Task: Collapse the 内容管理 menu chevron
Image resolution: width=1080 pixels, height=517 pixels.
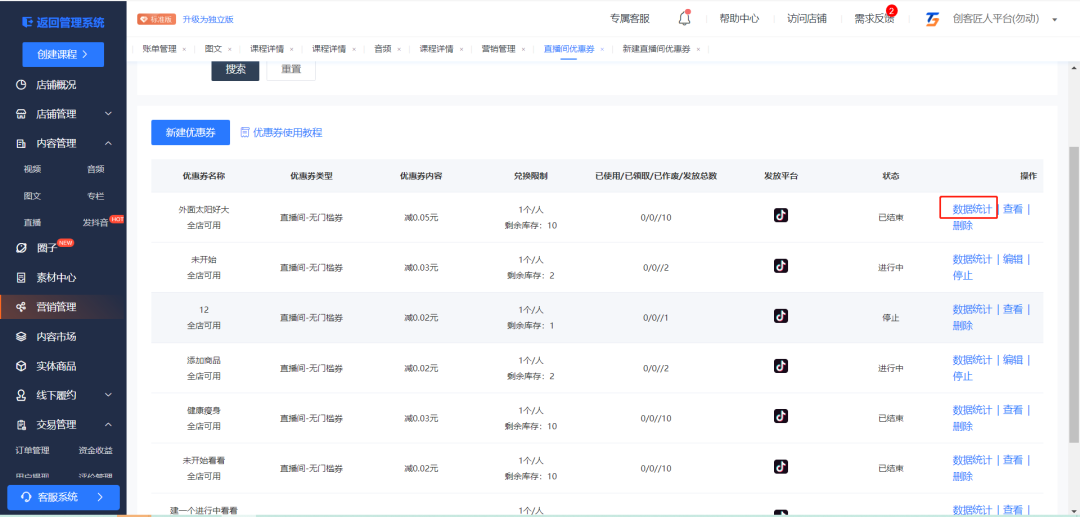Action: click(x=108, y=143)
